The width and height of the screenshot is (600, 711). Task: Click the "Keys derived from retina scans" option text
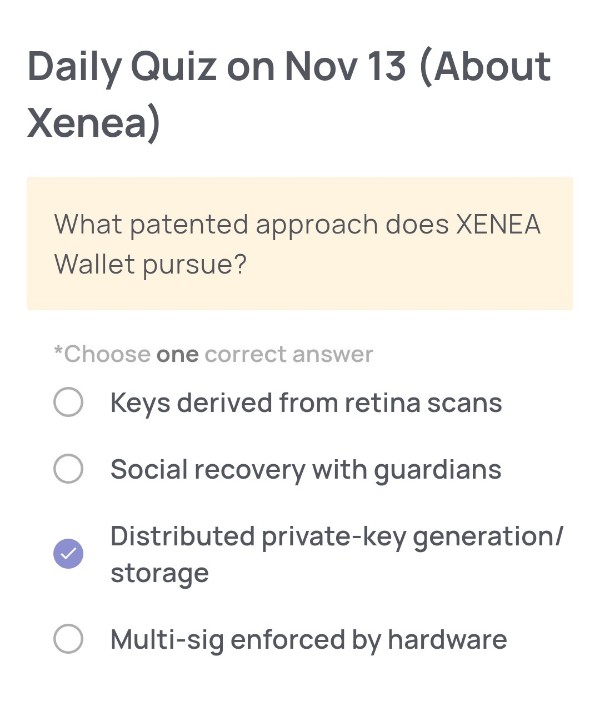[x=306, y=403]
